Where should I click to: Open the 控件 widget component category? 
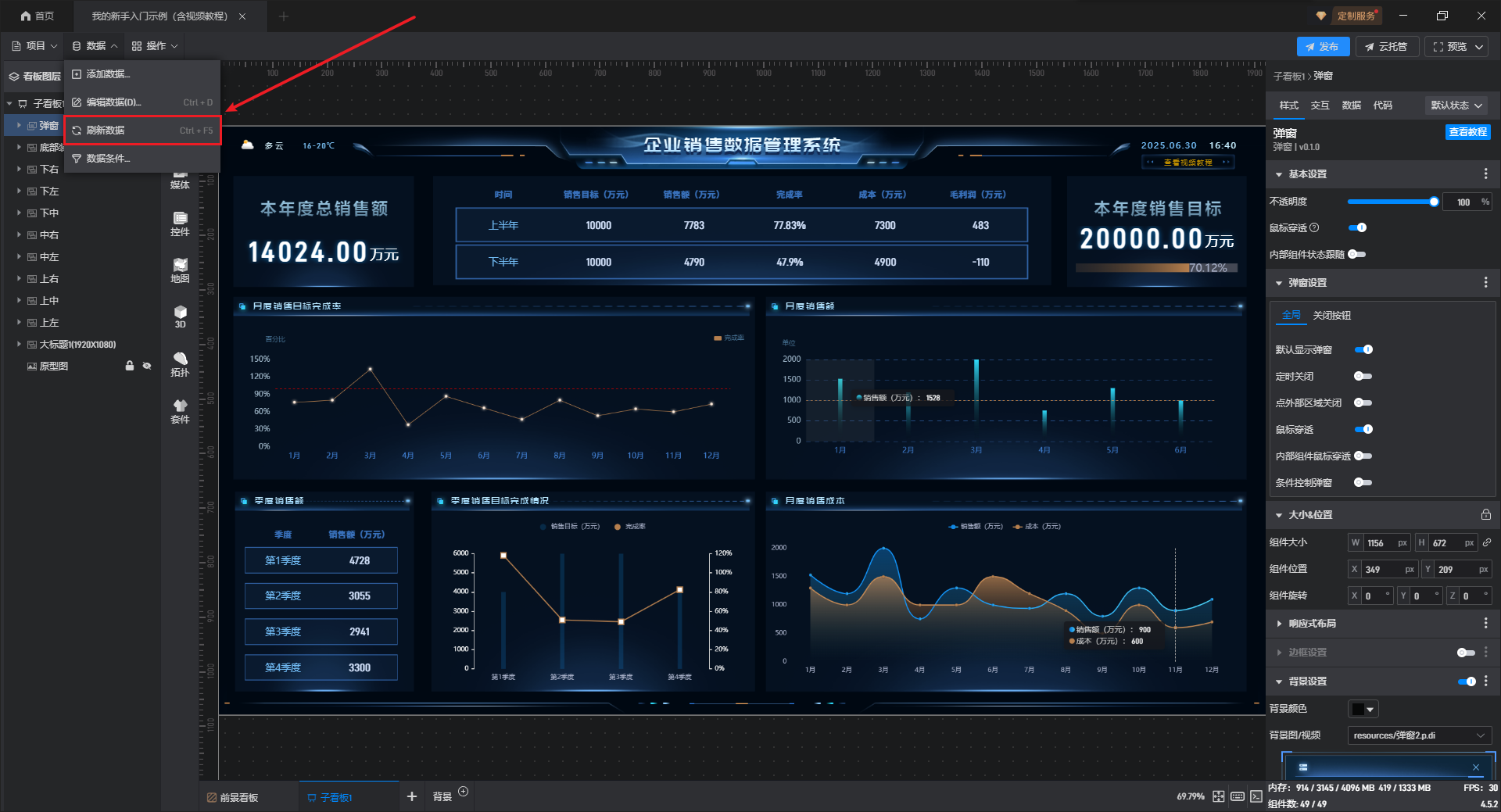click(x=180, y=224)
